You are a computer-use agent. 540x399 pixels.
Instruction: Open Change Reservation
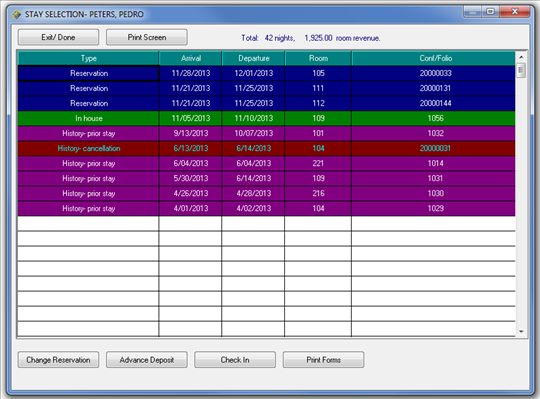click(58, 360)
